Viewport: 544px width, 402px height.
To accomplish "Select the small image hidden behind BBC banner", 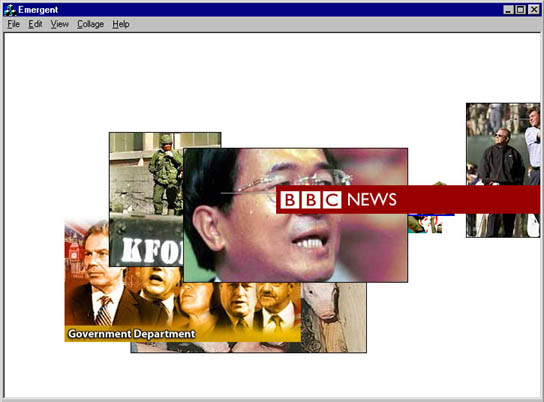I will [x=425, y=224].
